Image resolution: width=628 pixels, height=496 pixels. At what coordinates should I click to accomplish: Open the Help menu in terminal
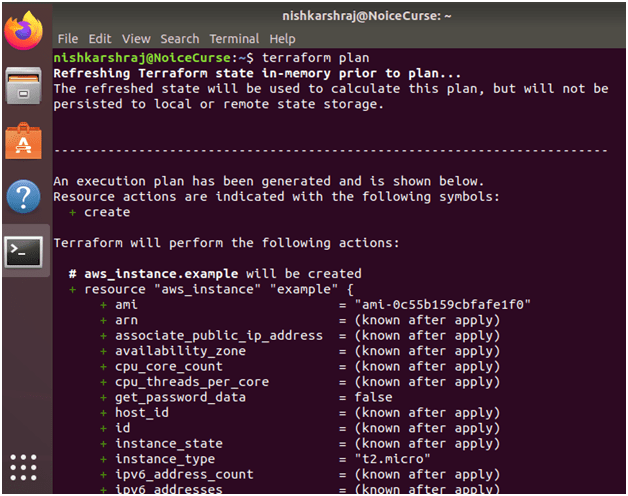[x=283, y=39]
